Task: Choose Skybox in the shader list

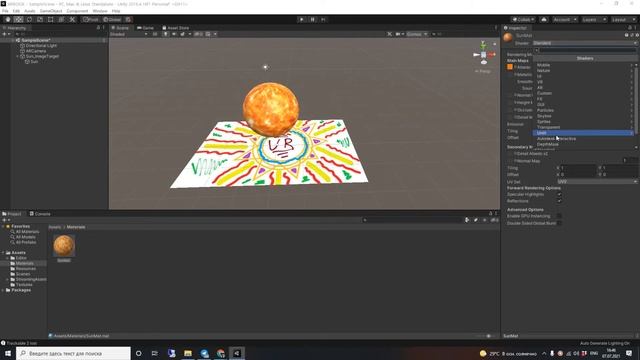Action: tap(583, 116)
